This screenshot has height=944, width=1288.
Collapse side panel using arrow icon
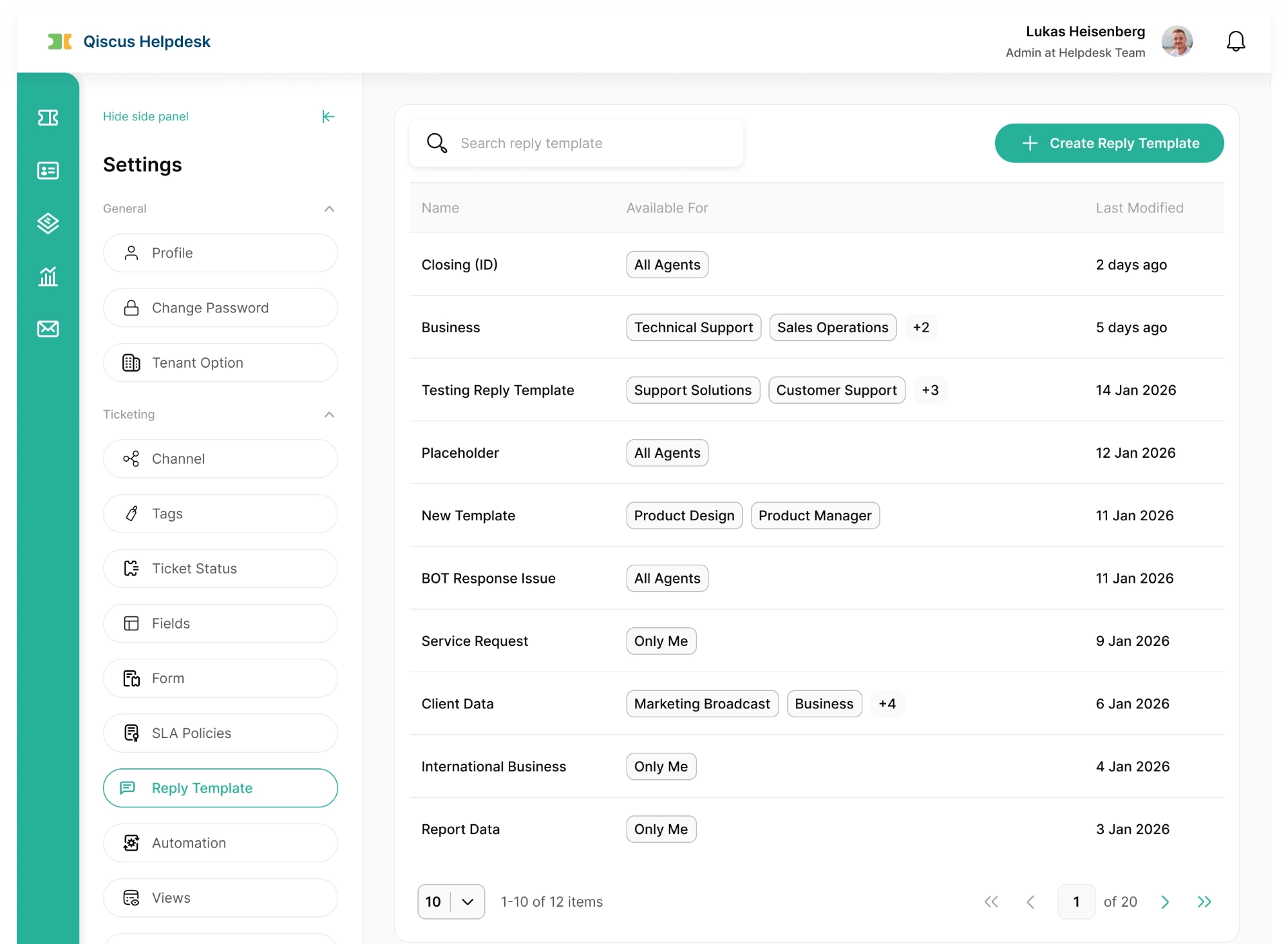(x=328, y=117)
